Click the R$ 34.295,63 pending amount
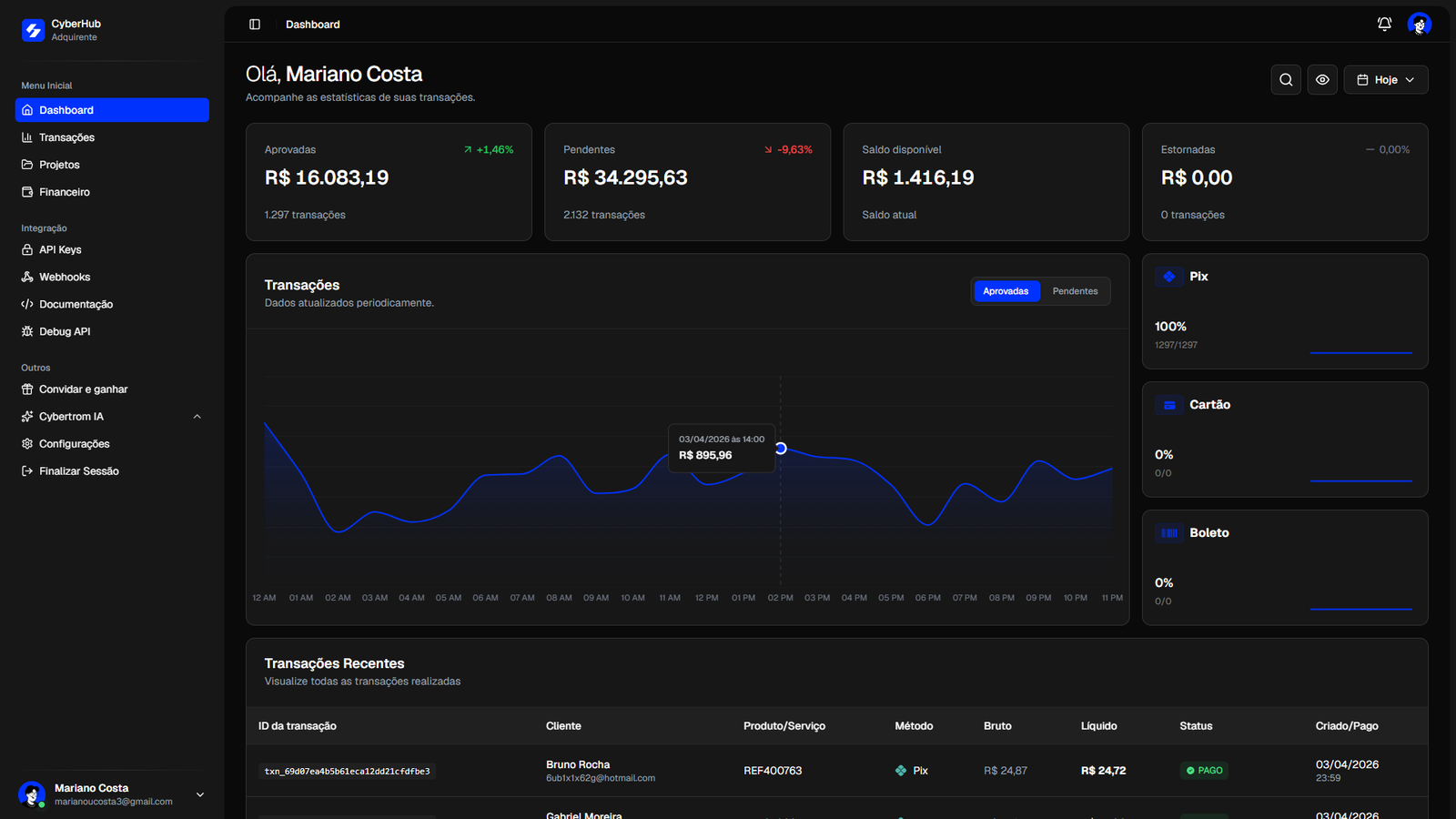The image size is (1456, 819). [625, 177]
